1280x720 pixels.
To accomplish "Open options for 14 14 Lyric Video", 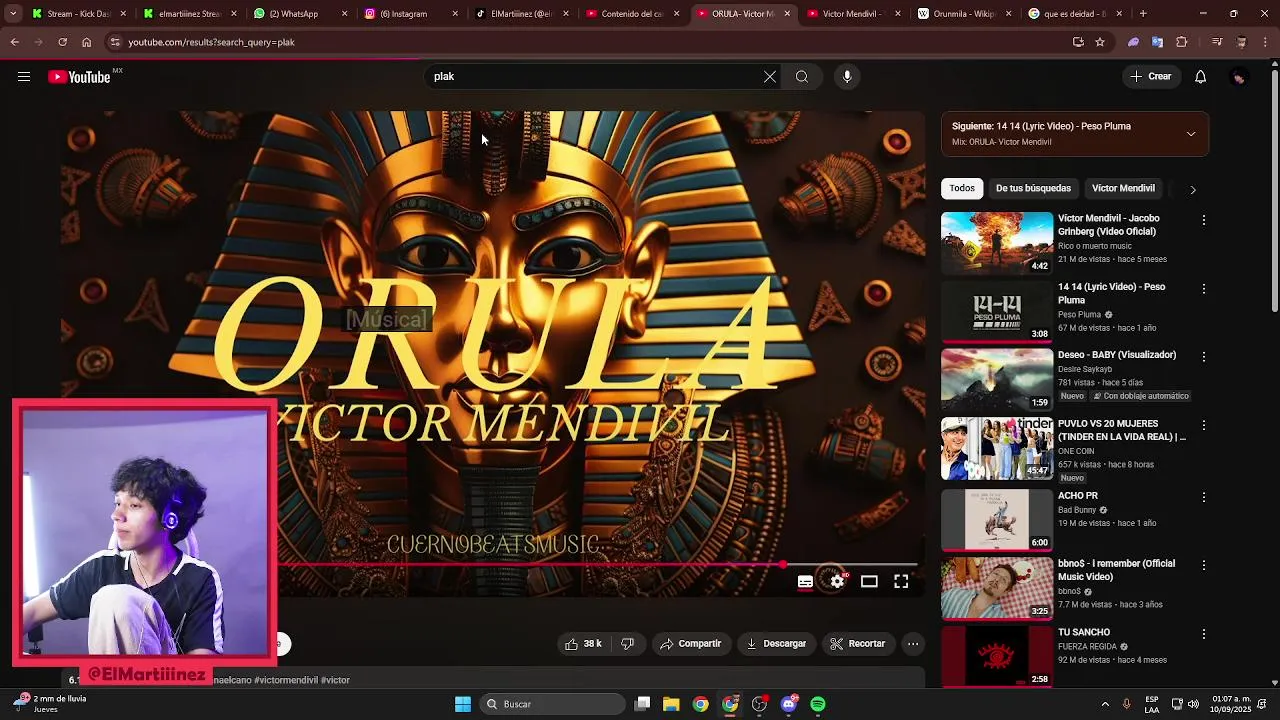I will (1204, 289).
